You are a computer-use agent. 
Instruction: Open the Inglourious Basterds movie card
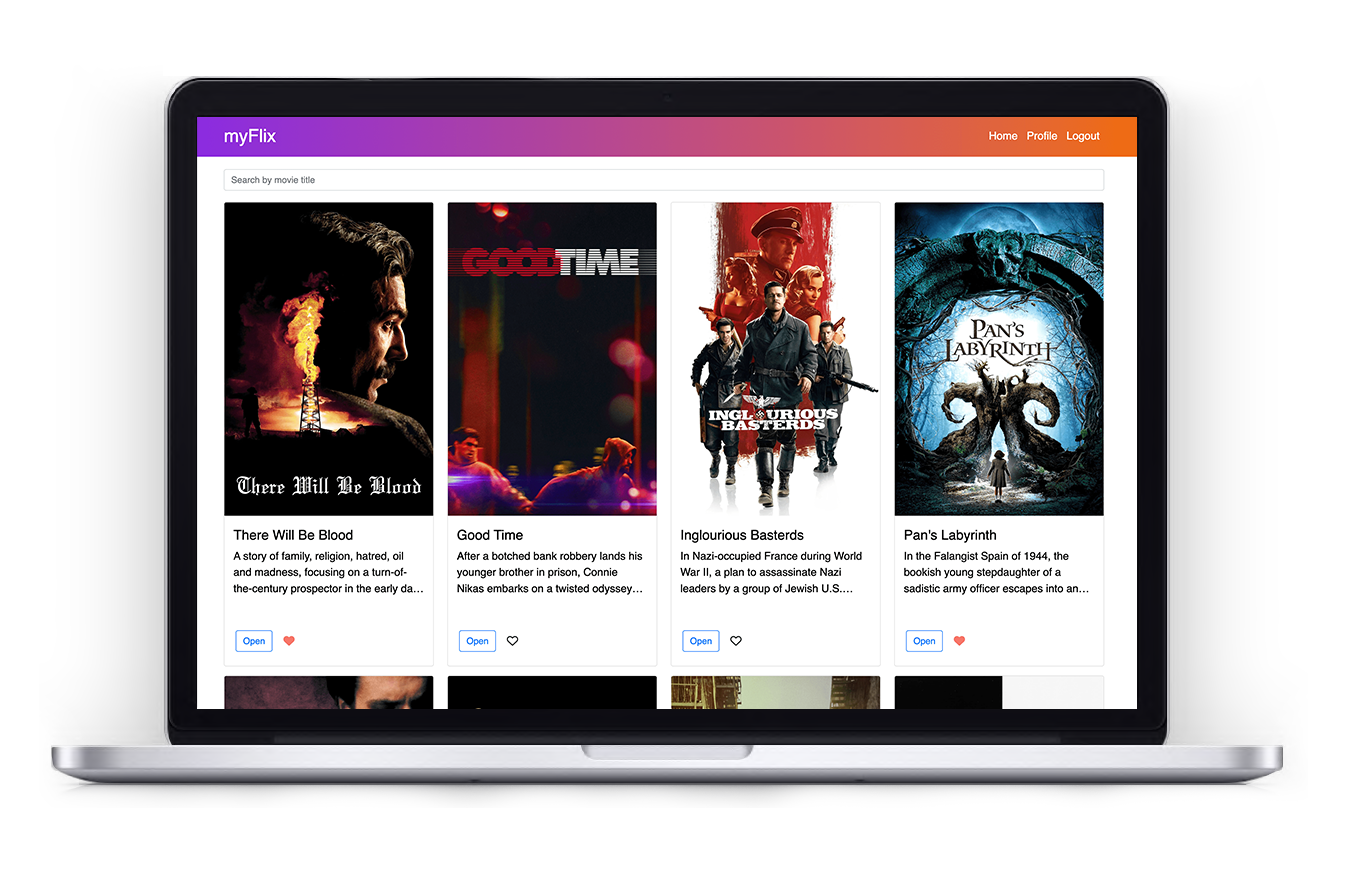pyautogui.click(x=701, y=641)
